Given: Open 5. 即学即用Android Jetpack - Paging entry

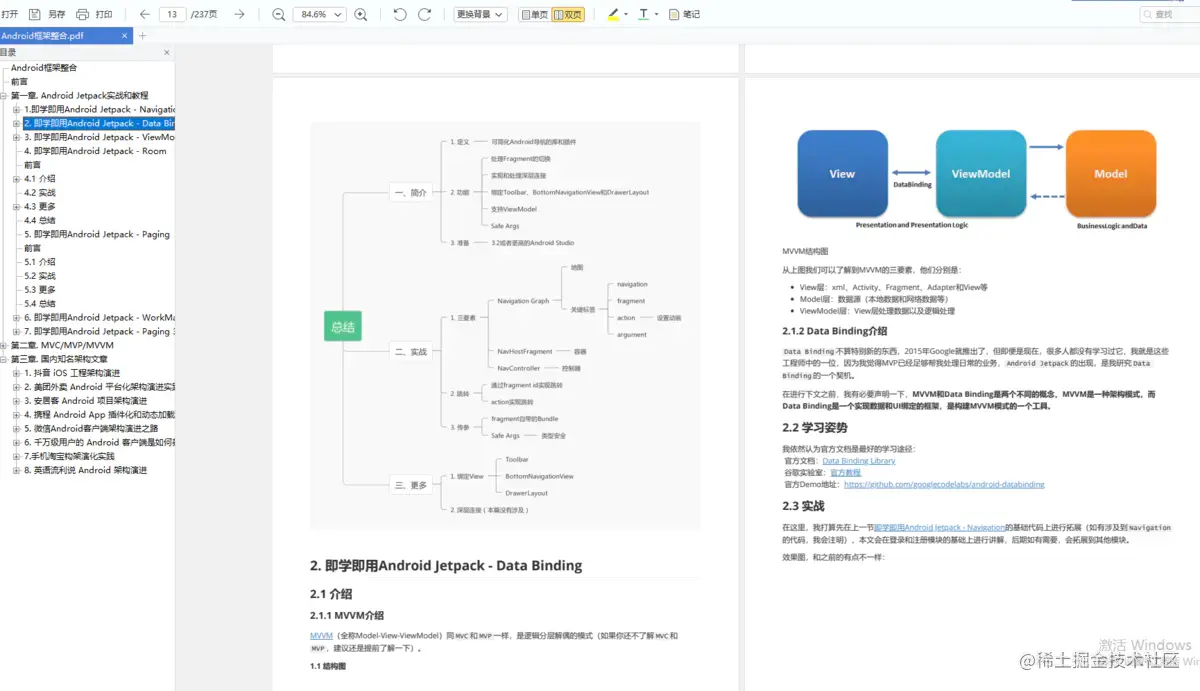Looking at the screenshot, I should (97, 234).
